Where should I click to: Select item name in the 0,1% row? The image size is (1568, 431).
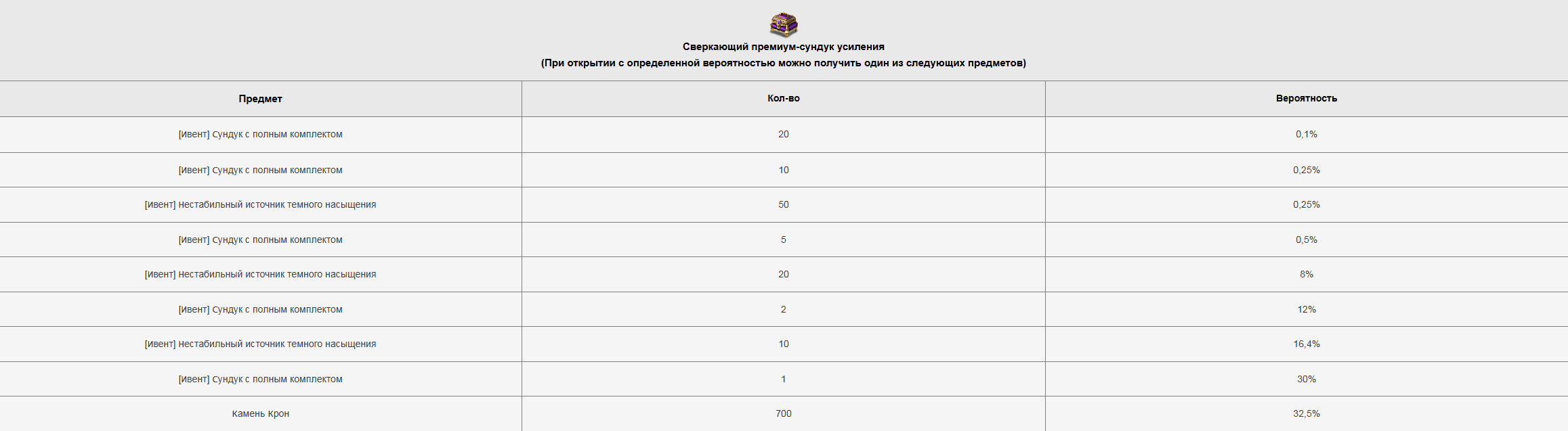point(260,134)
